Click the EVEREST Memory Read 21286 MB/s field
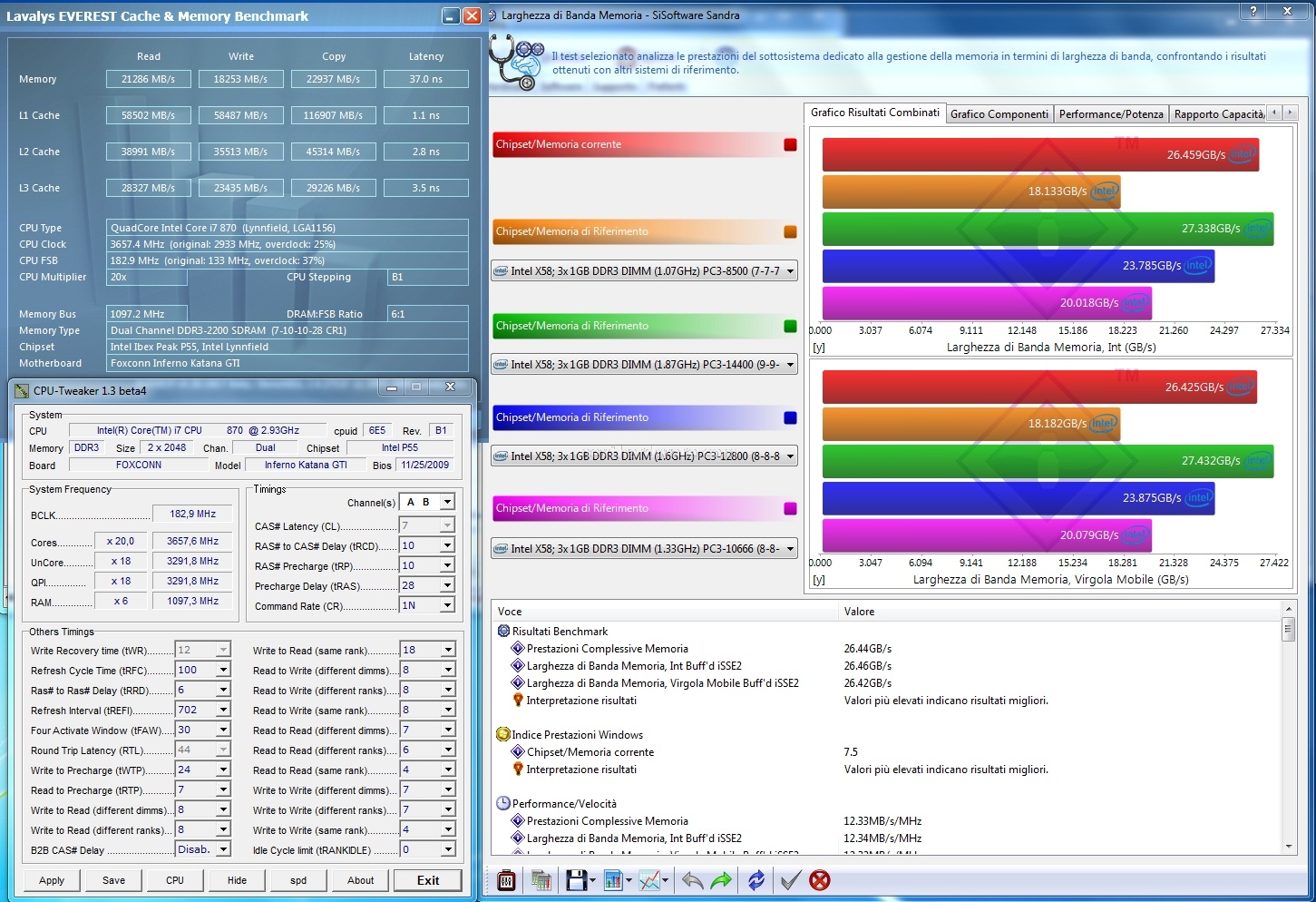Screen dimensions: 1316x902 pos(149,79)
